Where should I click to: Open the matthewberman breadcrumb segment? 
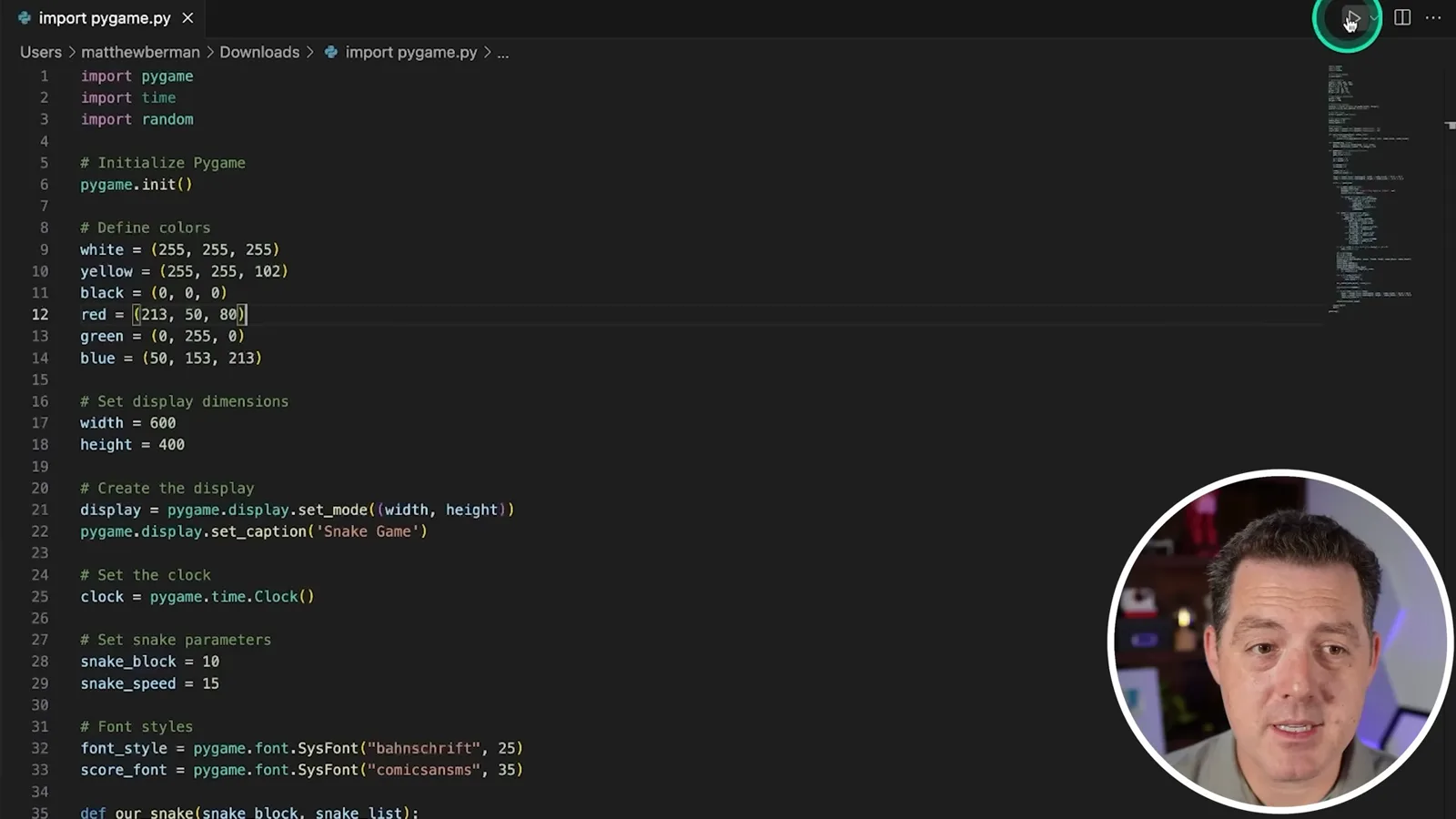pyautogui.click(x=140, y=53)
